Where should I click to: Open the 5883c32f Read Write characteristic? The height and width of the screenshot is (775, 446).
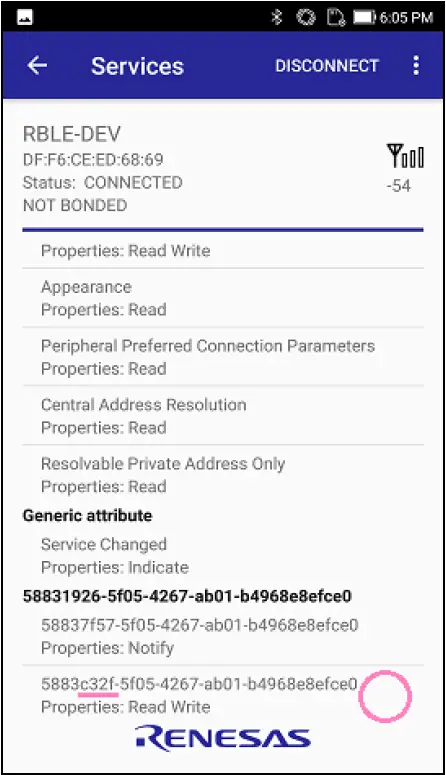click(223, 695)
